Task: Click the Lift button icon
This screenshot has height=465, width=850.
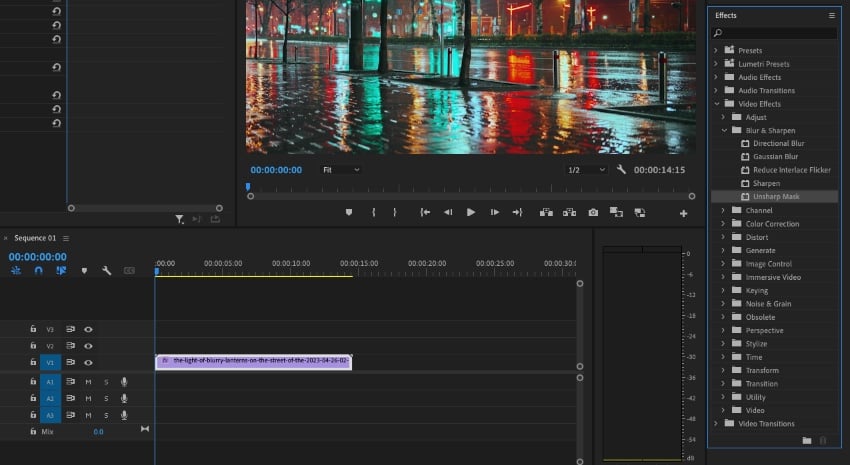Action: coord(546,212)
